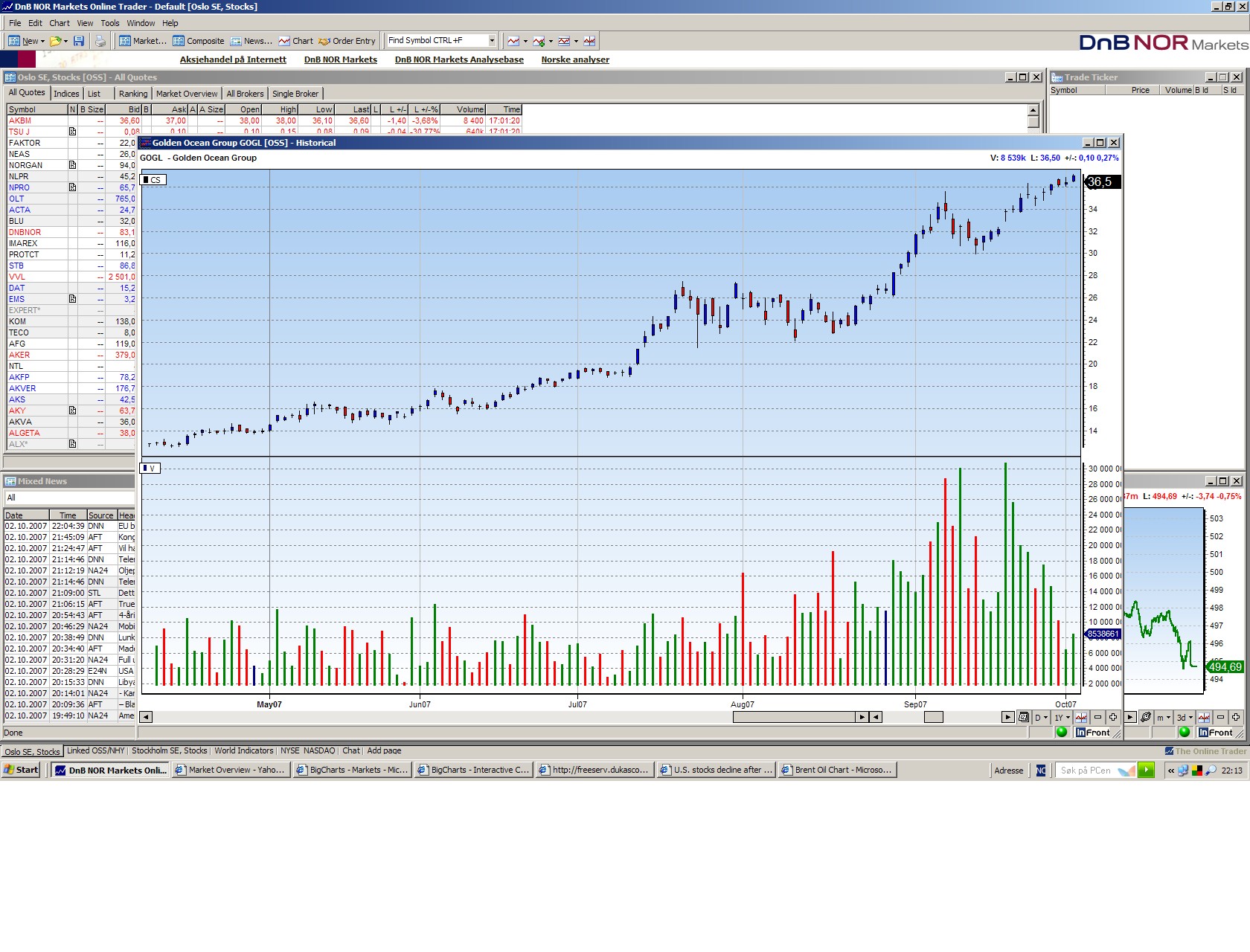Click the Mixed News All filter field

69,498
